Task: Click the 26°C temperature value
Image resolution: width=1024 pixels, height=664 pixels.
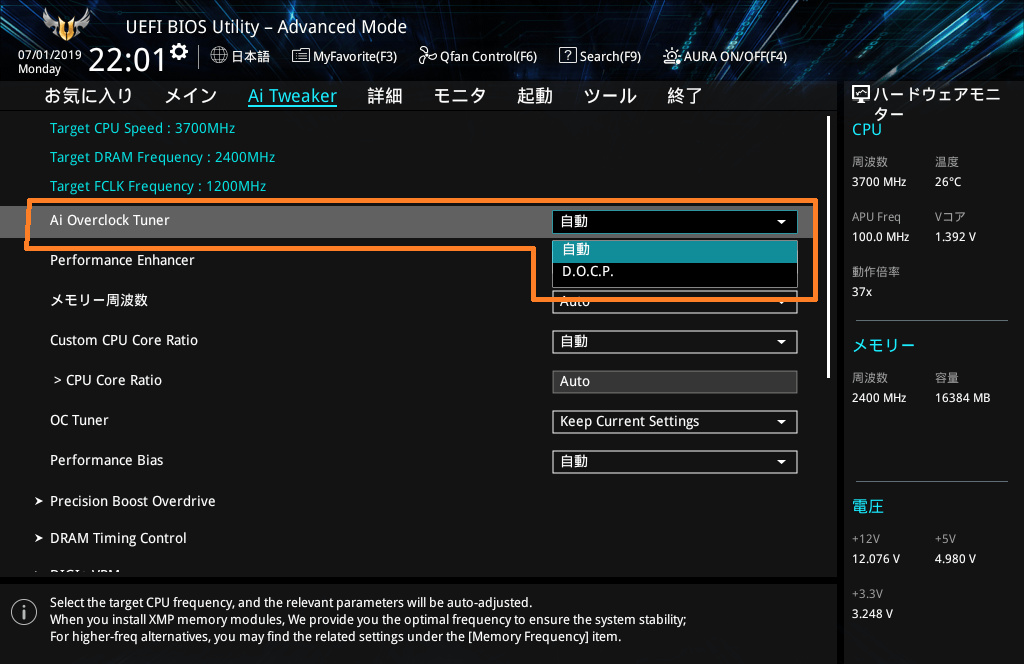Action: 948,182
